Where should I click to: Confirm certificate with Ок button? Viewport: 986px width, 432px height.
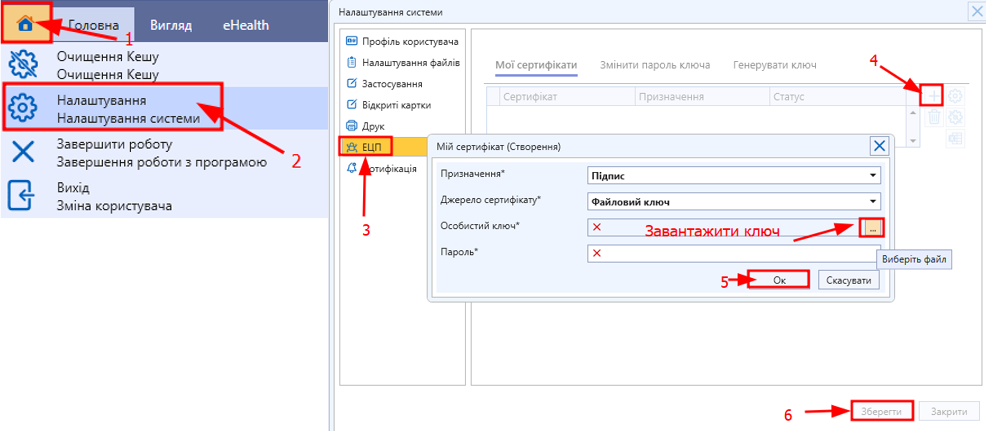(778, 280)
